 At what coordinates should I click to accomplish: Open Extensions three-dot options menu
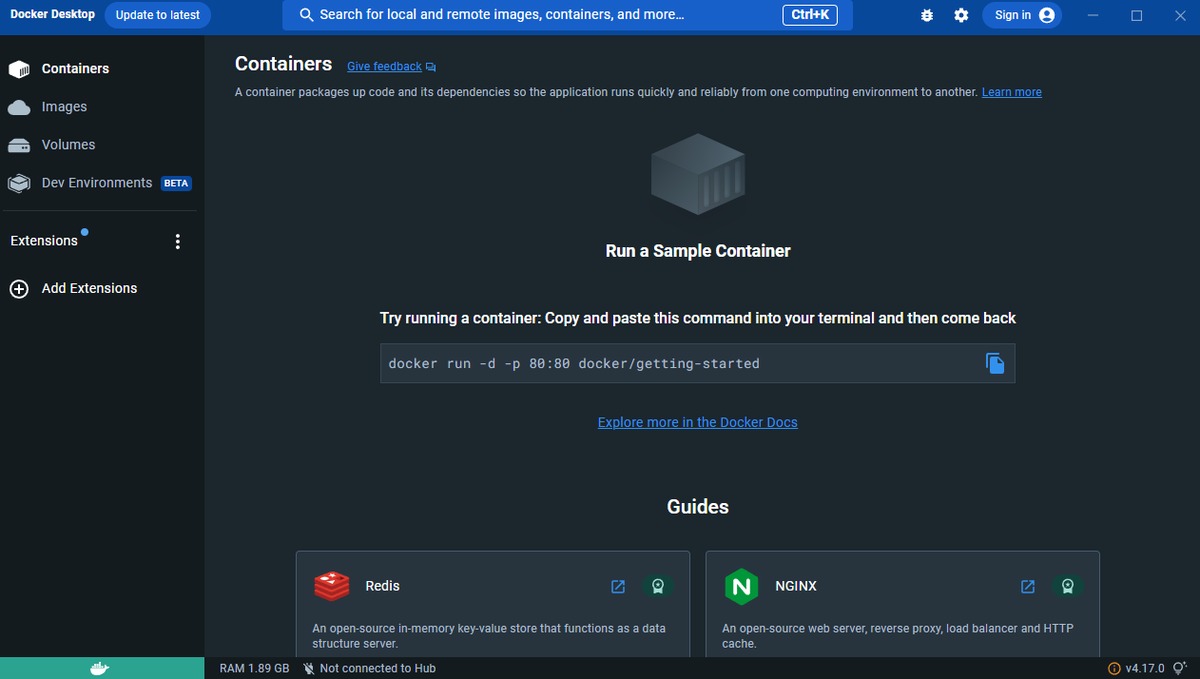point(178,241)
